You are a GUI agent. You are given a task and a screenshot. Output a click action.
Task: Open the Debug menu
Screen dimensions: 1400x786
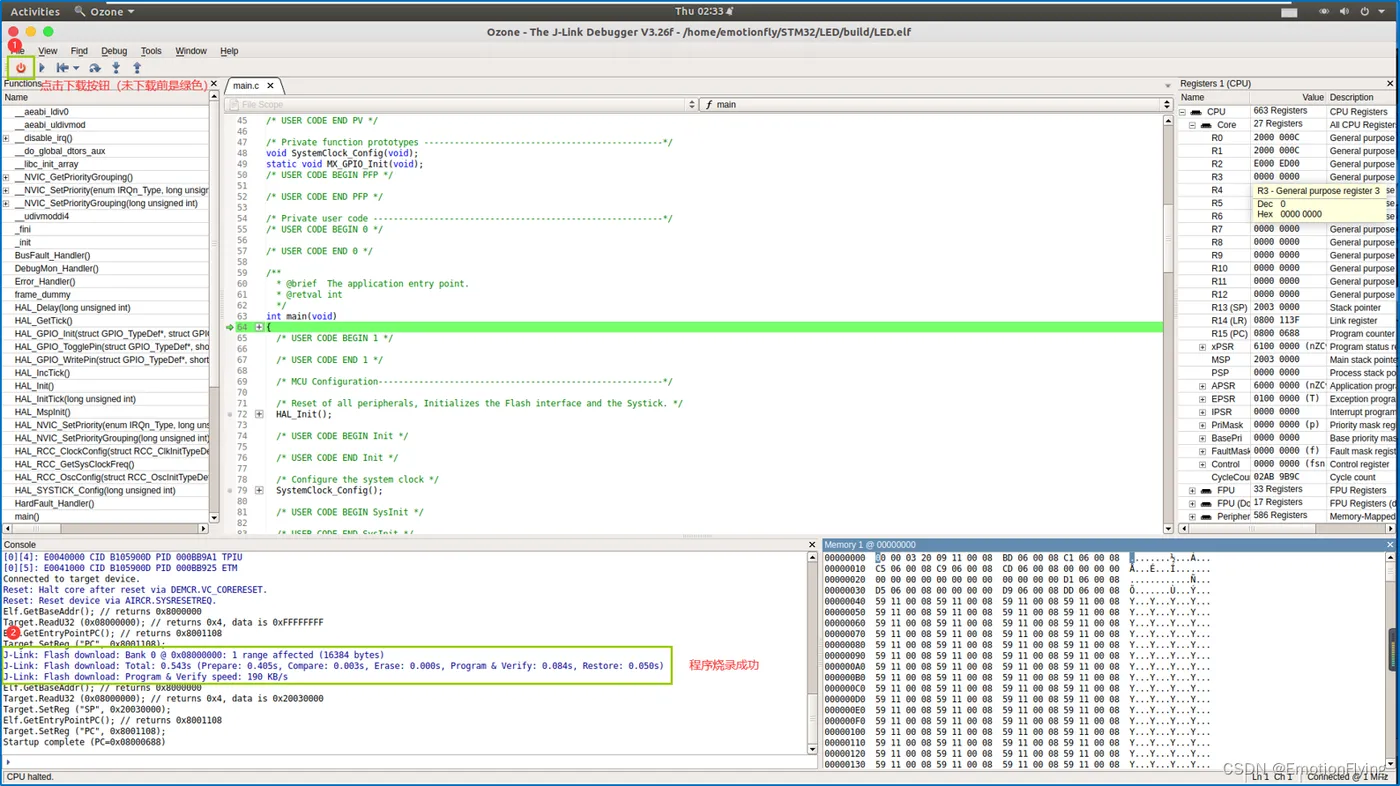pyautogui.click(x=114, y=51)
